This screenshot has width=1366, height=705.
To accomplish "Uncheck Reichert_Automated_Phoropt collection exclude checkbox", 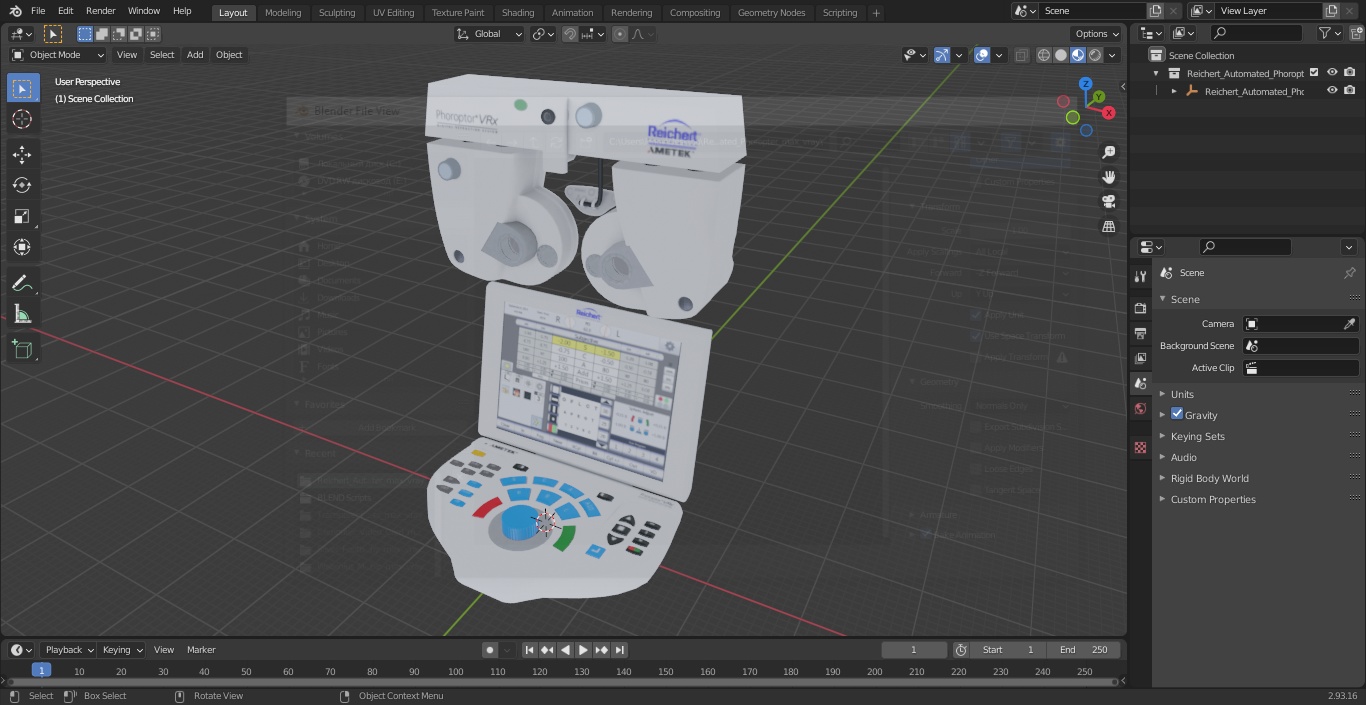I will 1314,73.
